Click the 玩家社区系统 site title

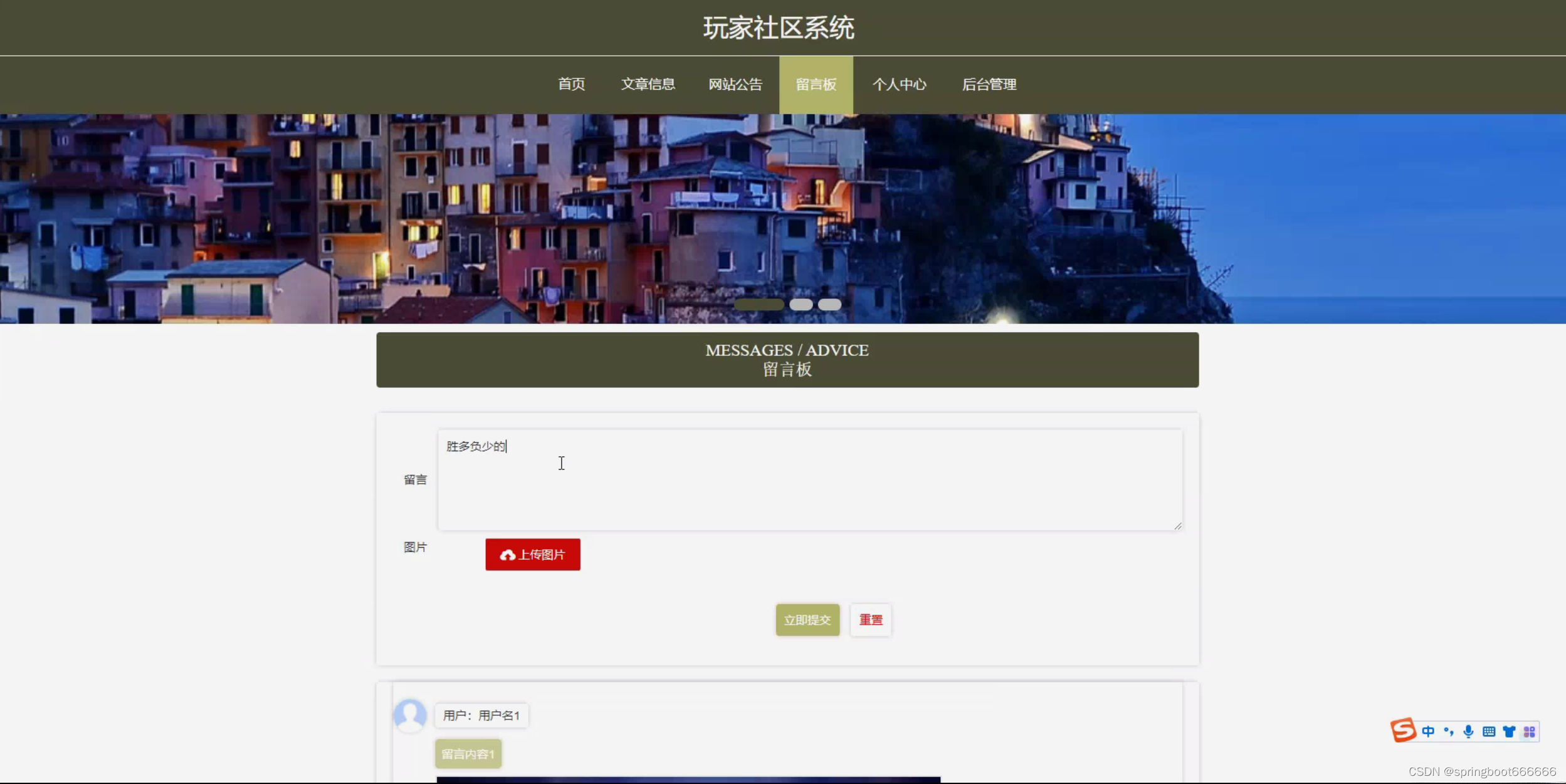pyautogui.click(x=779, y=28)
